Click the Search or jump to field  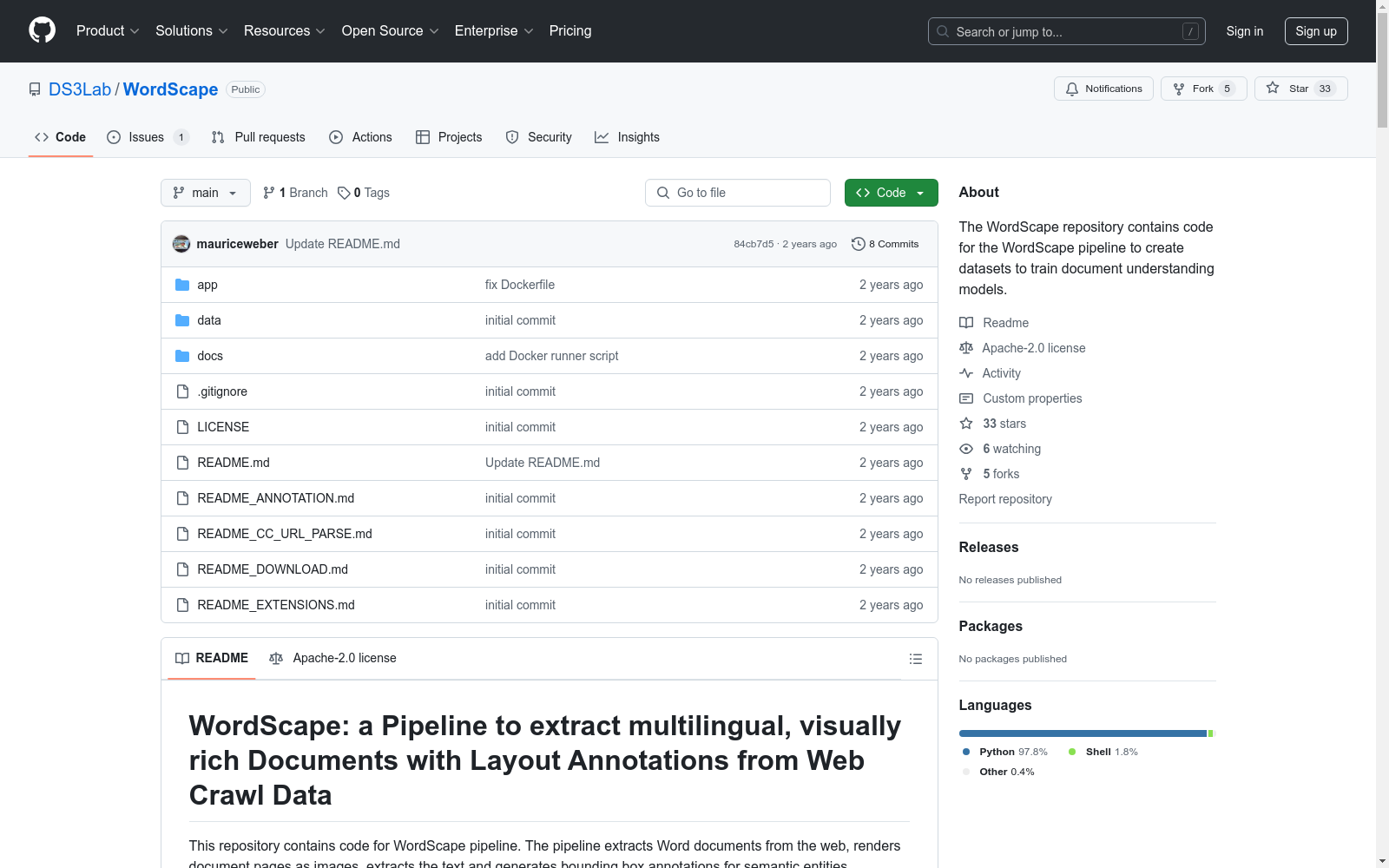(1067, 31)
